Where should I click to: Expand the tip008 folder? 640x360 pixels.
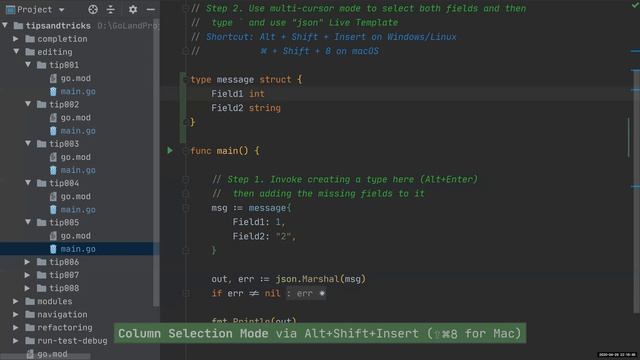point(27,288)
